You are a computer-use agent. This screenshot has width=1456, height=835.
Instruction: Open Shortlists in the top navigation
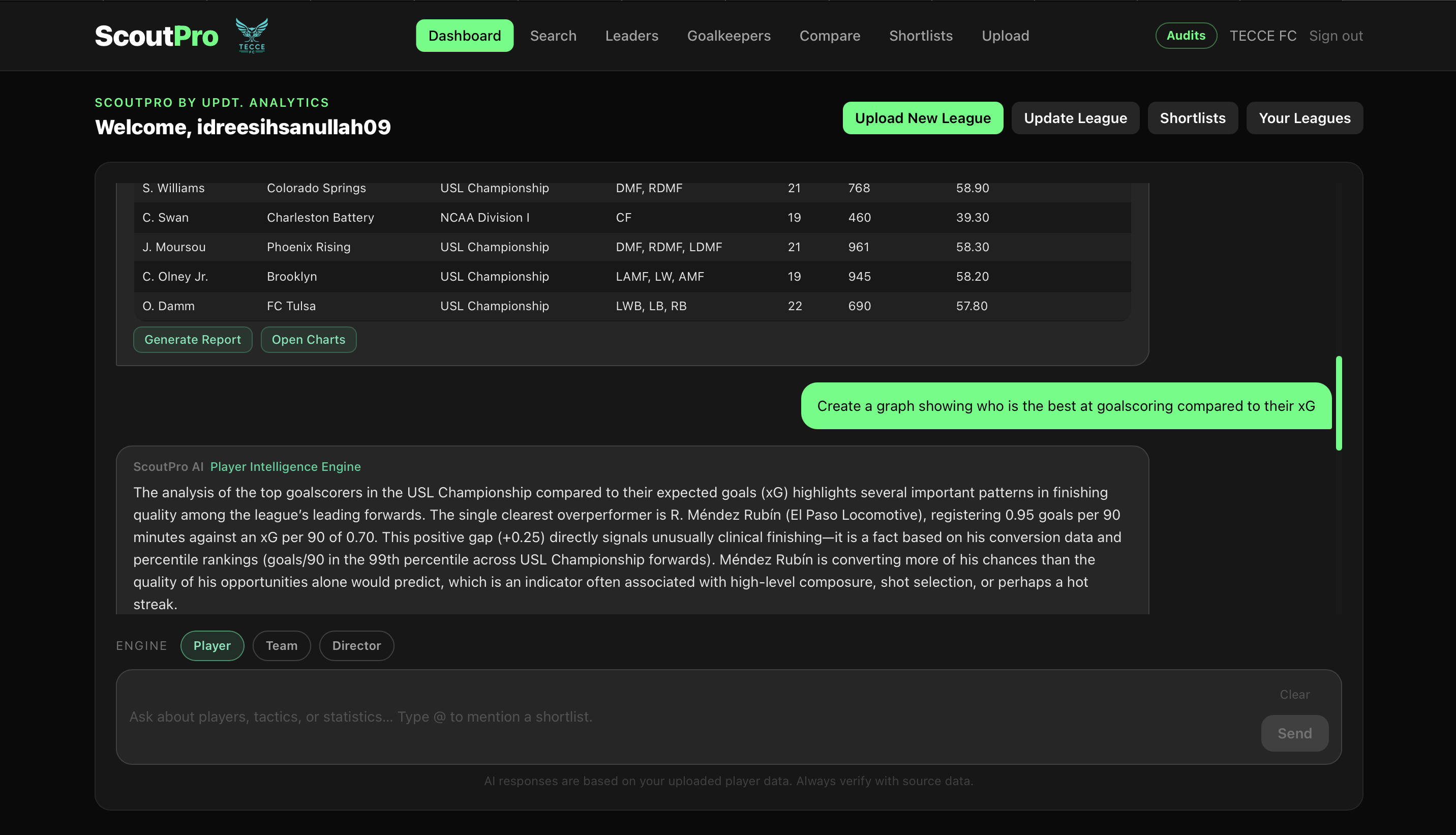921,36
